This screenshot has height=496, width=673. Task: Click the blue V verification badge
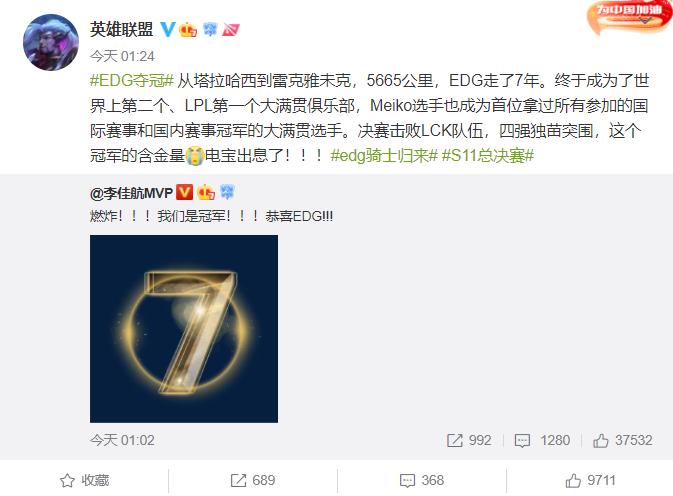[x=168, y=29]
